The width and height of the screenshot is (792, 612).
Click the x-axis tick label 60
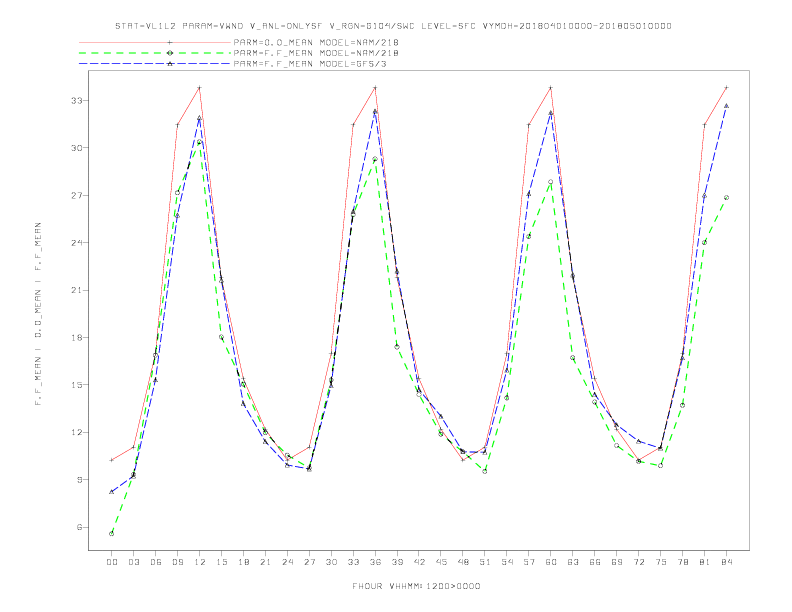click(551, 562)
